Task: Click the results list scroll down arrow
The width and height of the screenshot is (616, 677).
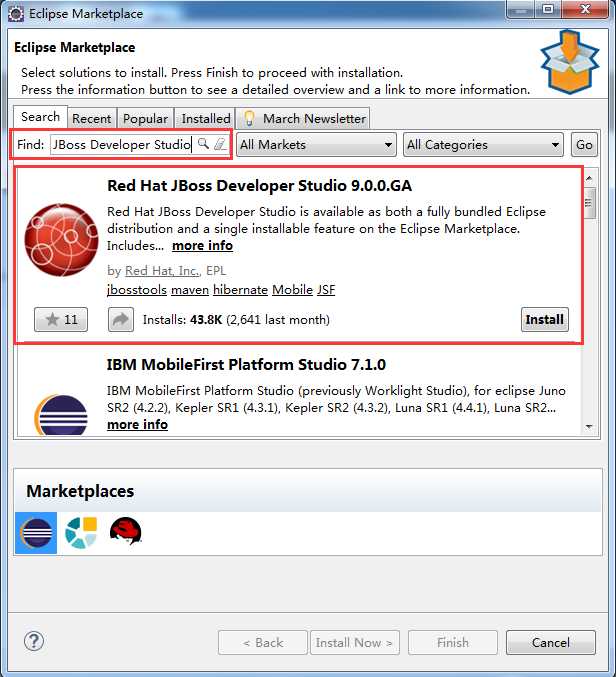Action: (x=590, y=427)
